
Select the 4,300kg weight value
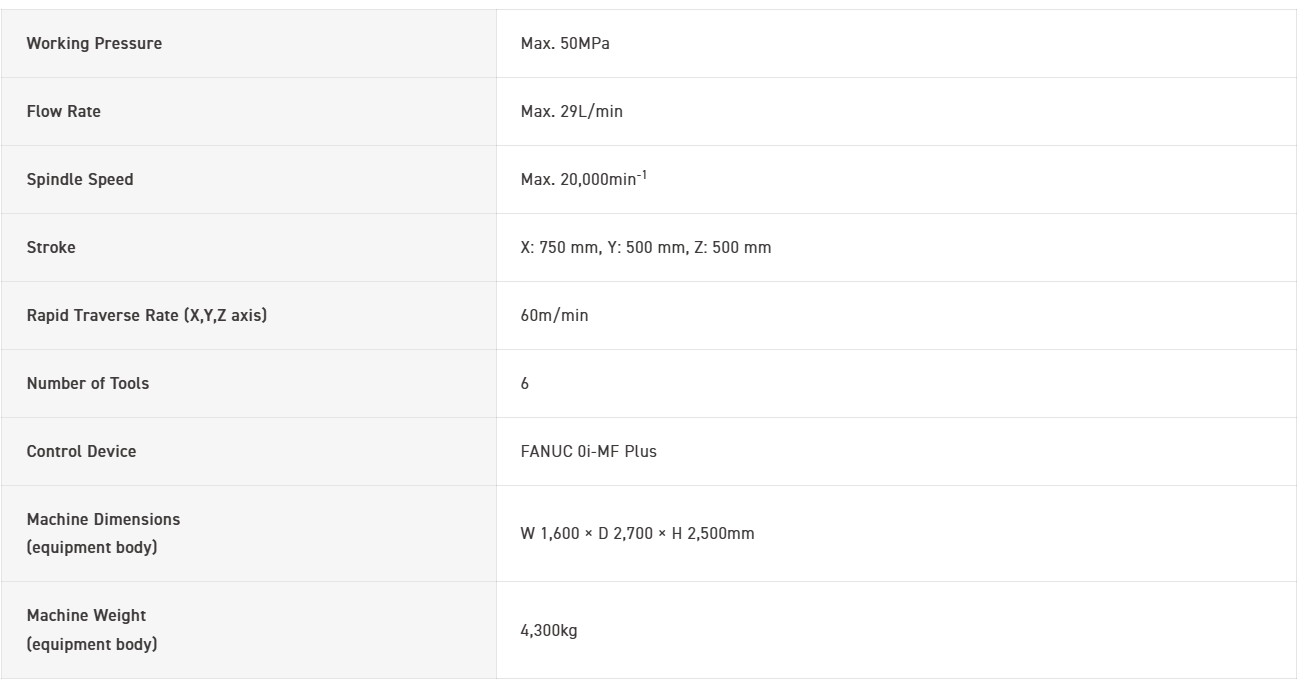[x=549, y=631]
